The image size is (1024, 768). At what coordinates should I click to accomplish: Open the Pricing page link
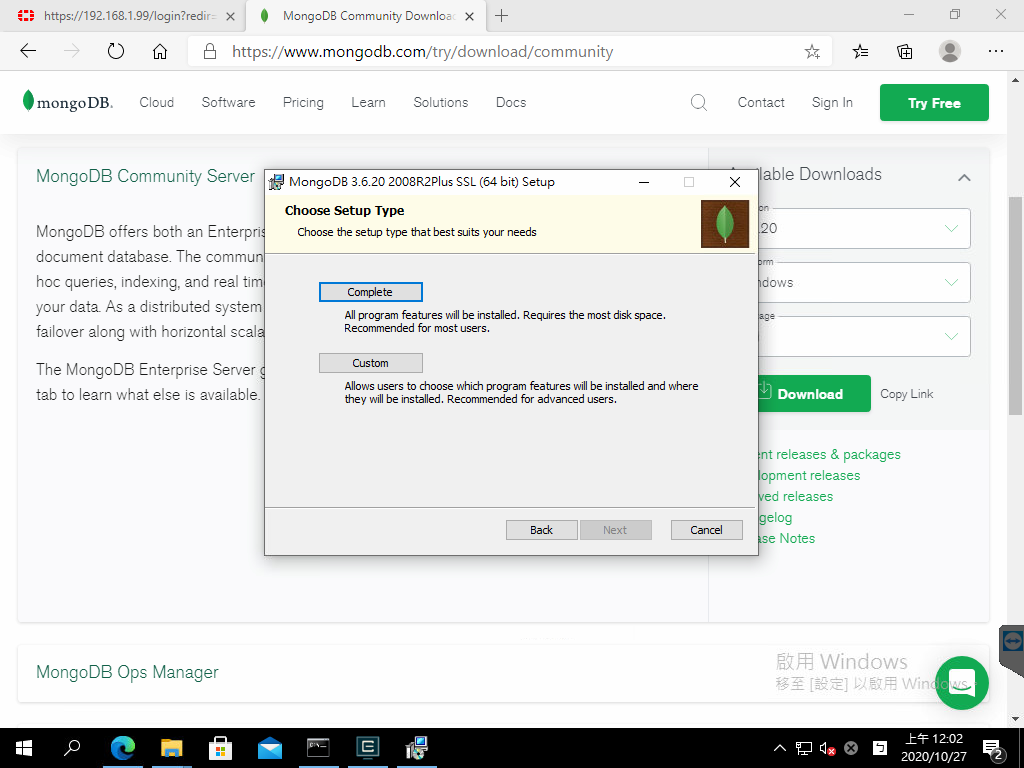(303, 103)
